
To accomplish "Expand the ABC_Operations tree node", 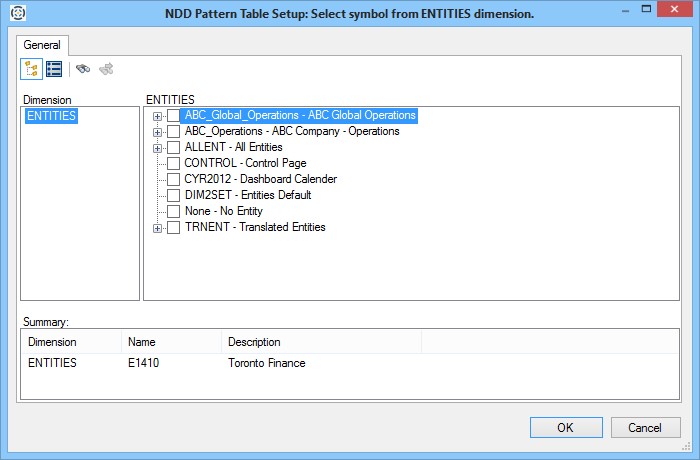I will point(157,132).
